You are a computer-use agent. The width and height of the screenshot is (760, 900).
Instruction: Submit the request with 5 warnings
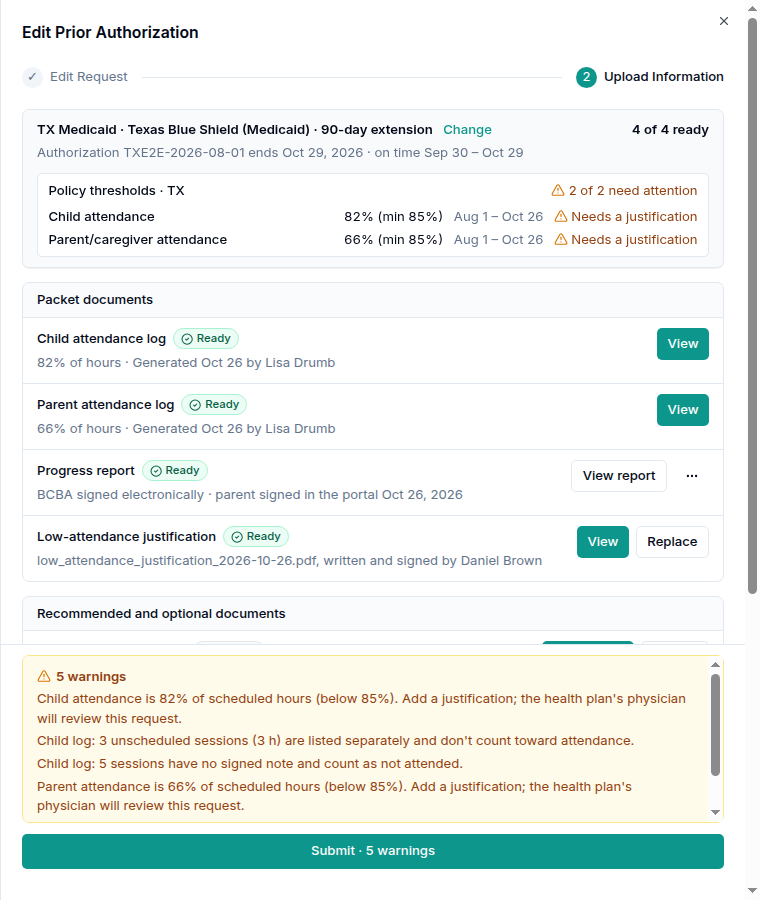373,851
